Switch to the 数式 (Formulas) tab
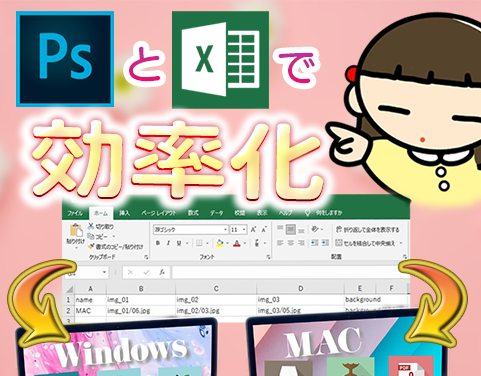This screenshot has height=376, width=481. click(193, 213)
